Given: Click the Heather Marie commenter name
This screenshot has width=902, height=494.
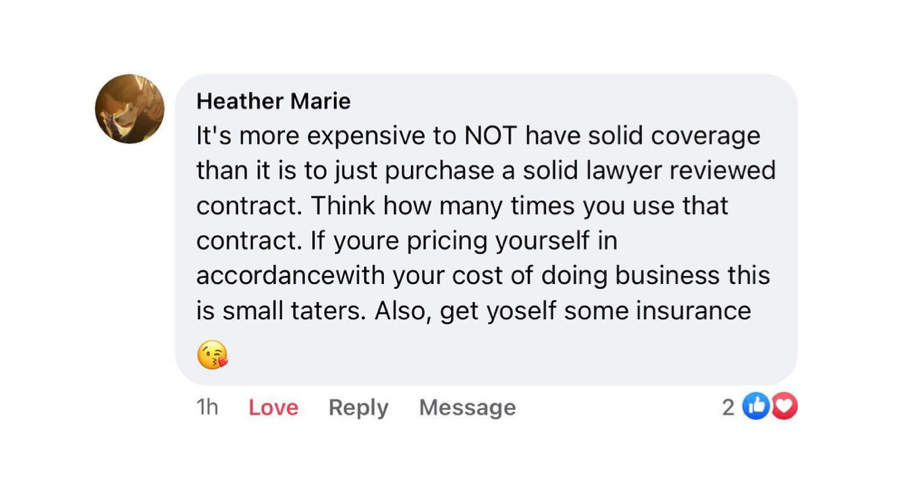Looking at the screenshot, I should (x=273, y=101).
